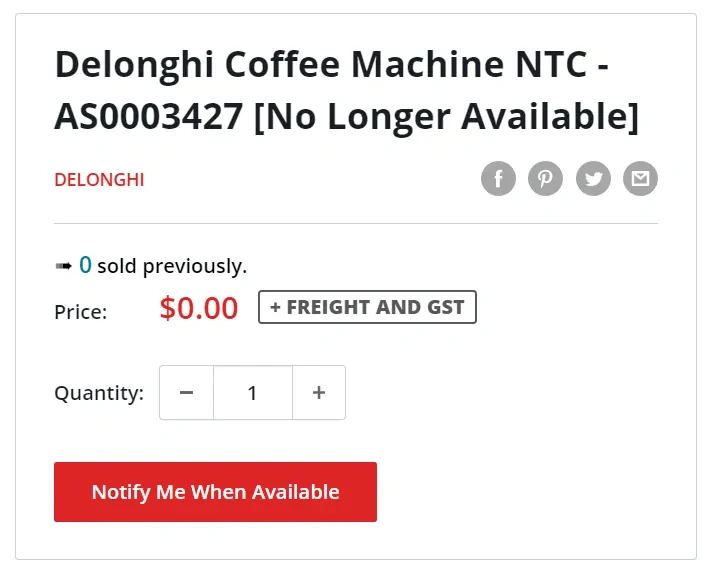Click the AS0003427 product code
Image resolution: width=717 pixels, height=577 pixels.
[148, 117]
